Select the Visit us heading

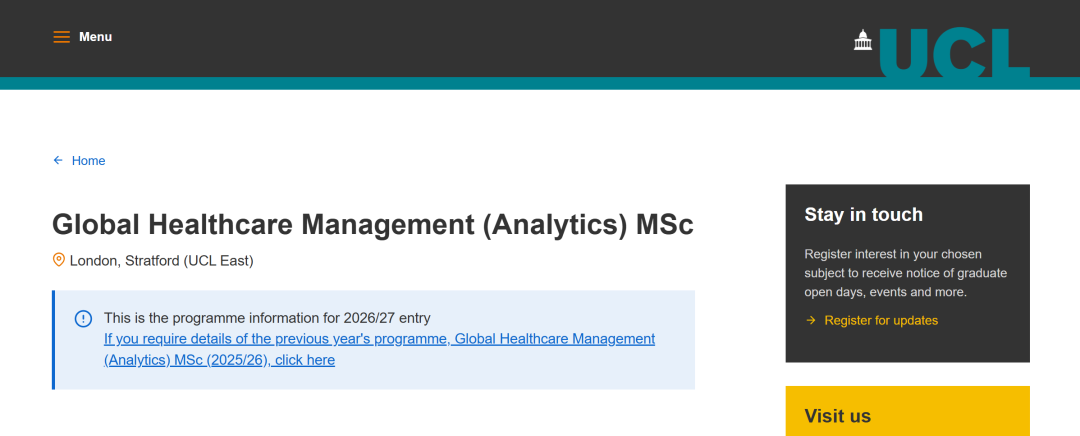[837, 416]
